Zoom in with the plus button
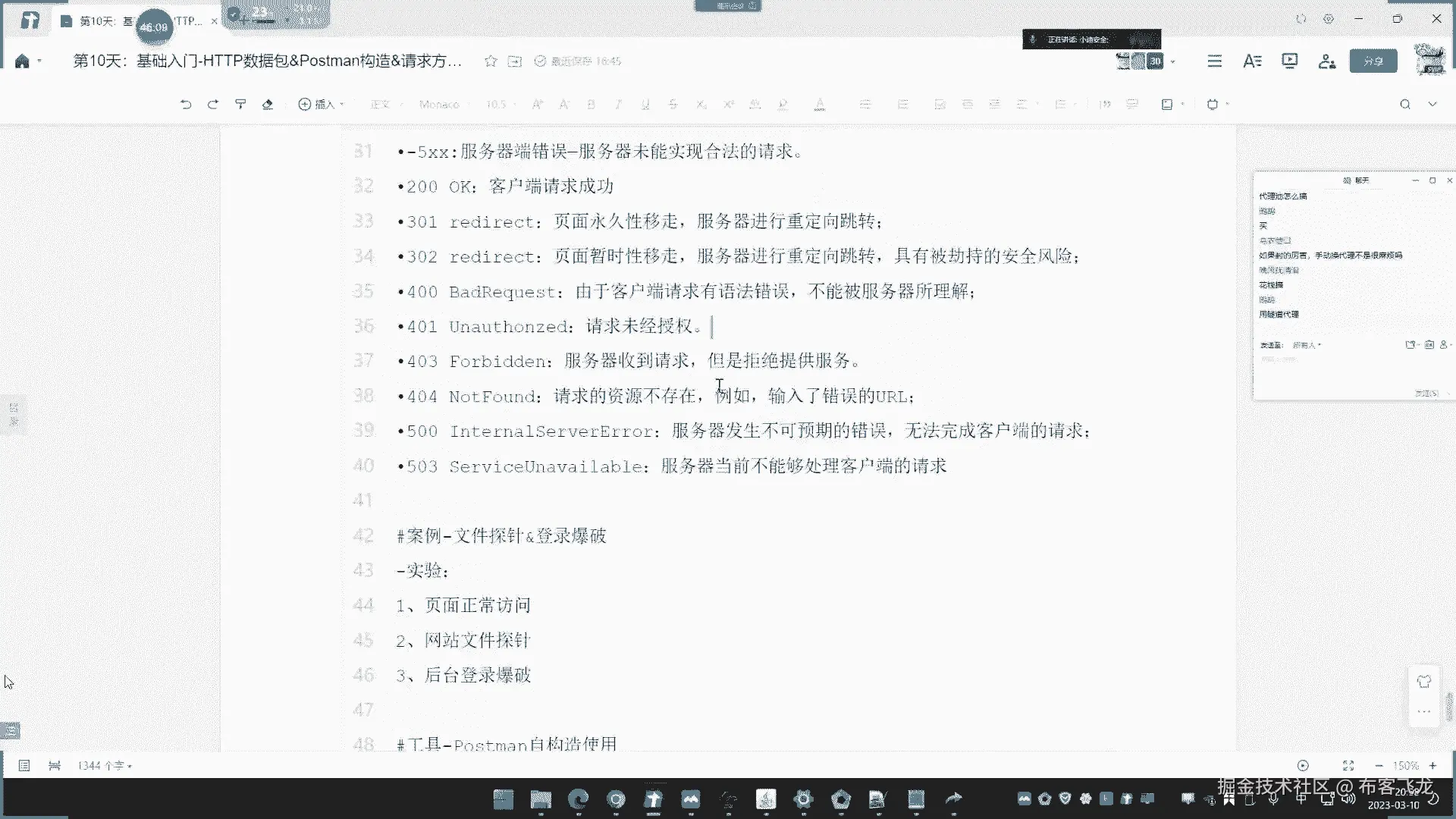Screen dimensions: 1456x819 point(1432,766)
